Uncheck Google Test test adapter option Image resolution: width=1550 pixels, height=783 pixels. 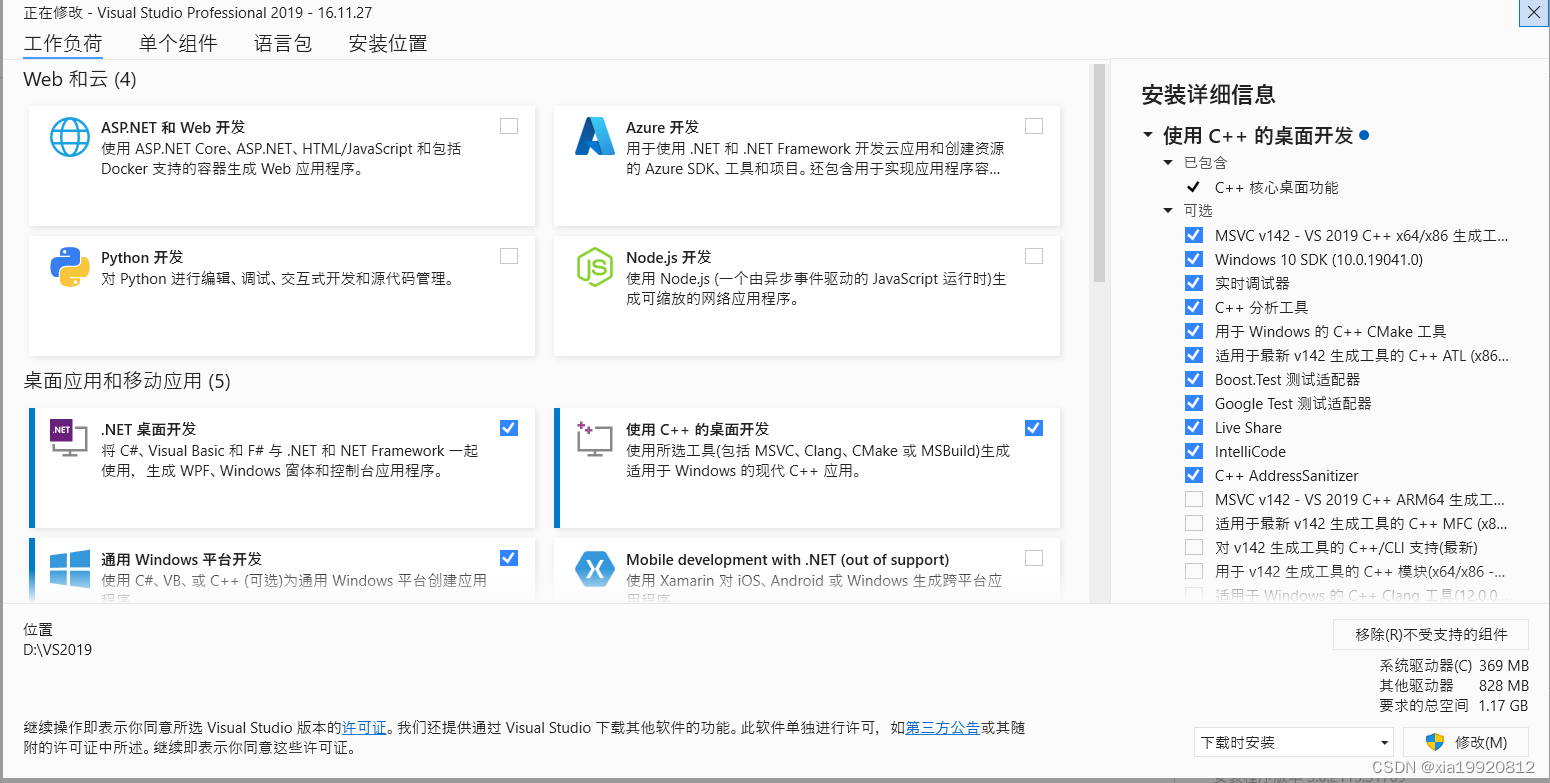click(x=1194, y=403)
